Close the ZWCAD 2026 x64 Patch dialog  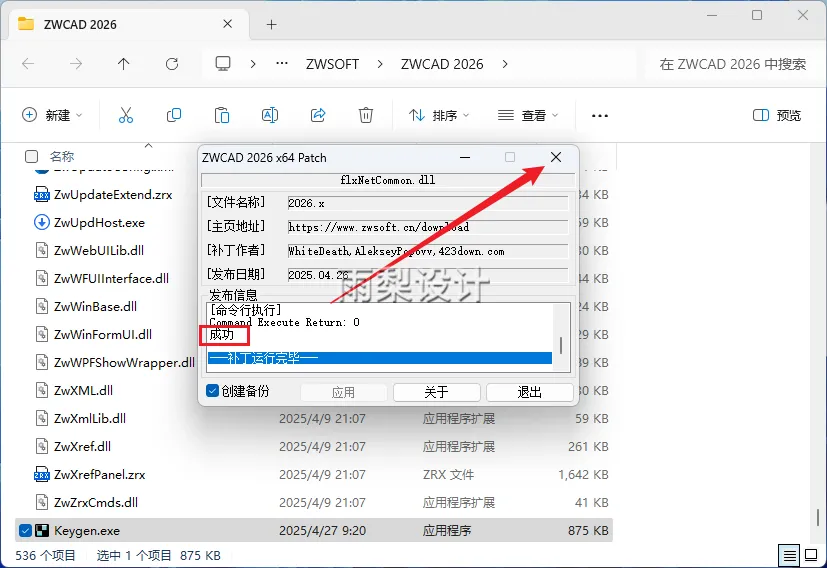[x=556, y=157]
